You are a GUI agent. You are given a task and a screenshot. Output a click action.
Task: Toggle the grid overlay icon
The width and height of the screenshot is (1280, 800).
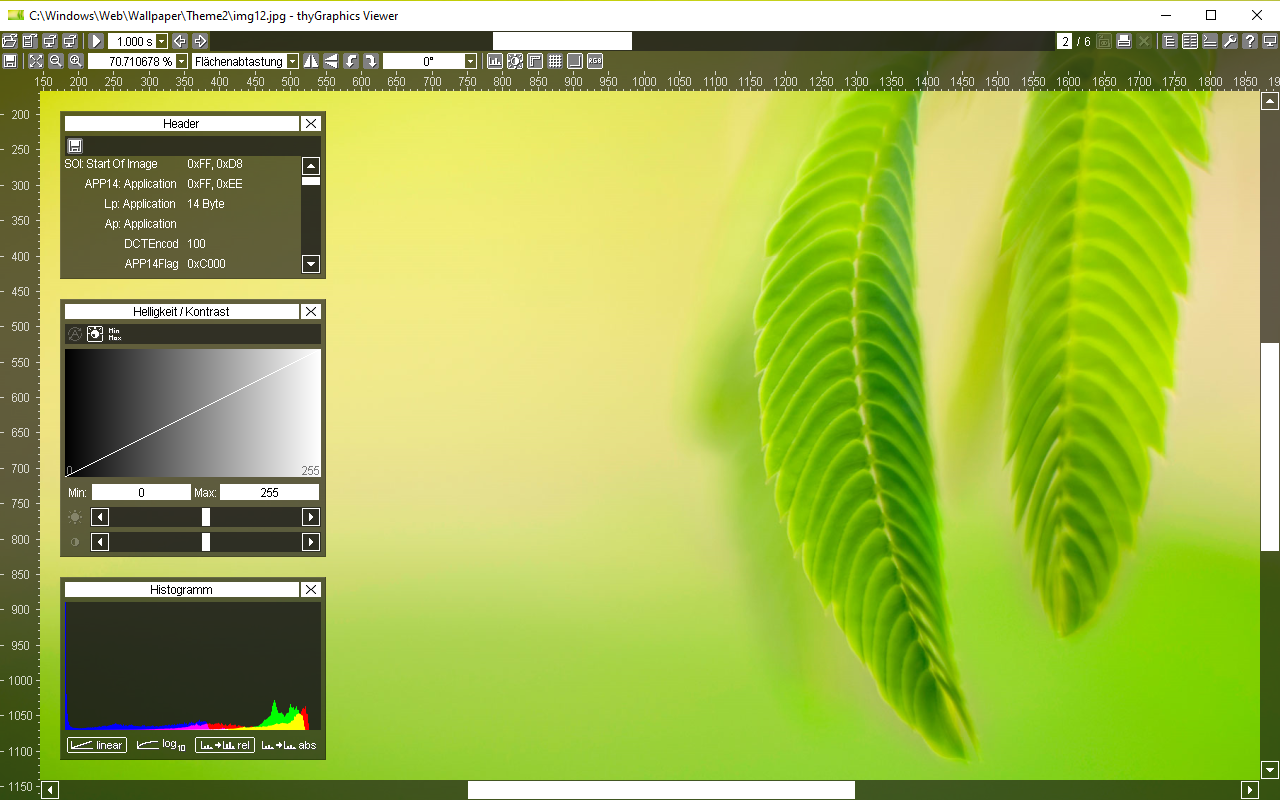[555, 61]
